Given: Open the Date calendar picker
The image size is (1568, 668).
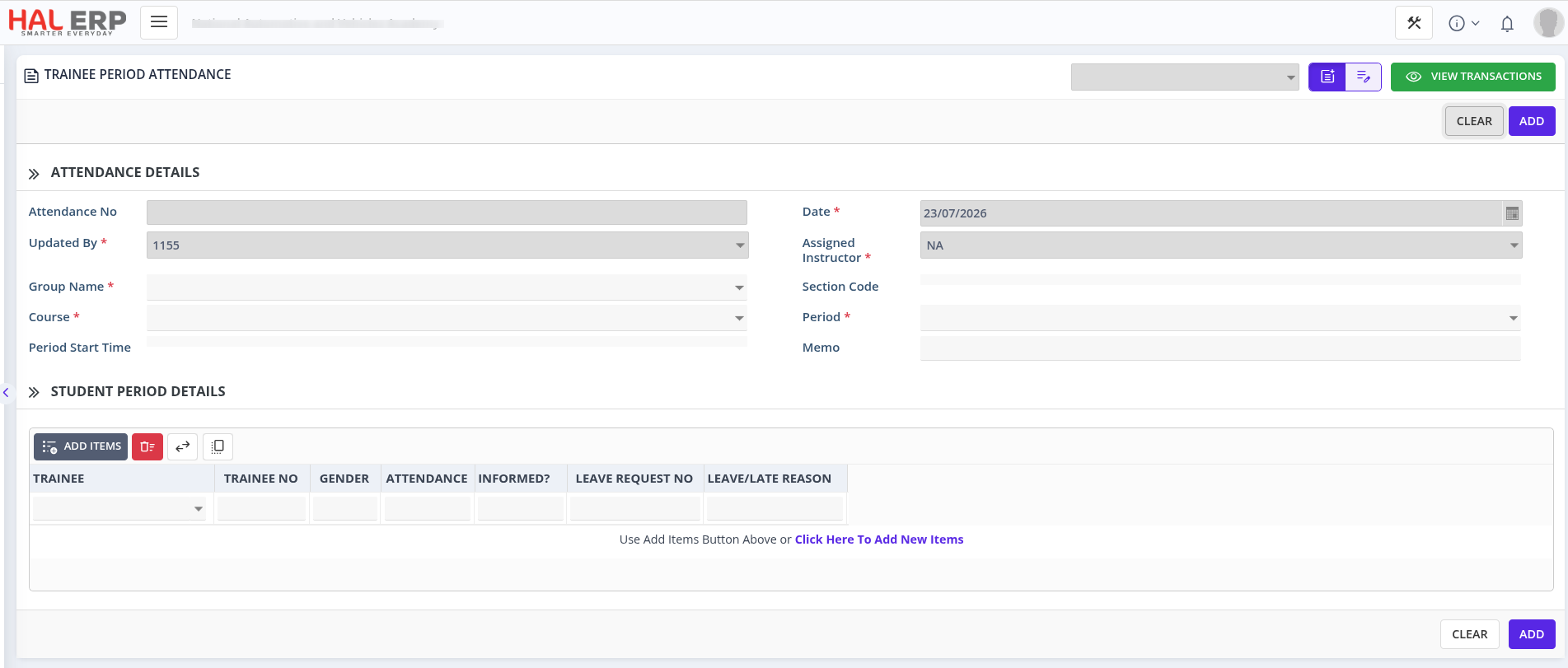Looking at the screenshot, I should (1512, 213).
